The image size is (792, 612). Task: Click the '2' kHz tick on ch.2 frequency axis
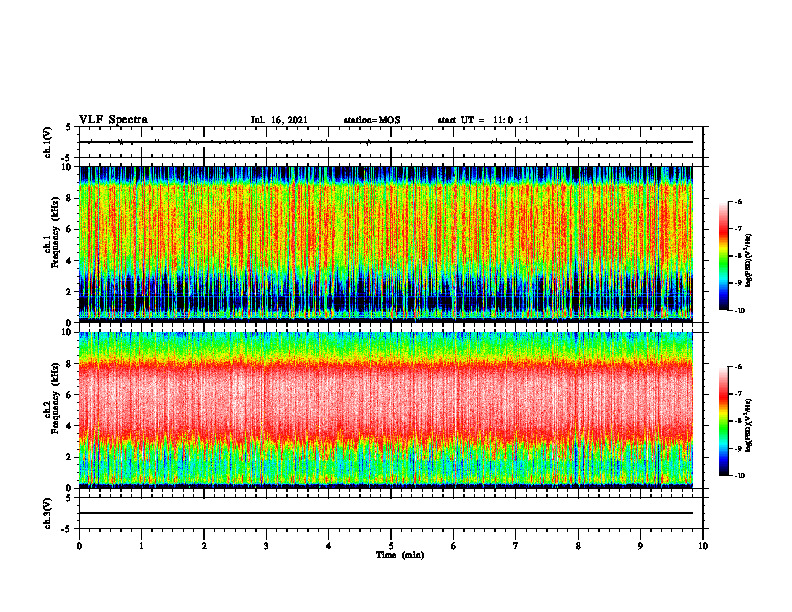[69, 457]
